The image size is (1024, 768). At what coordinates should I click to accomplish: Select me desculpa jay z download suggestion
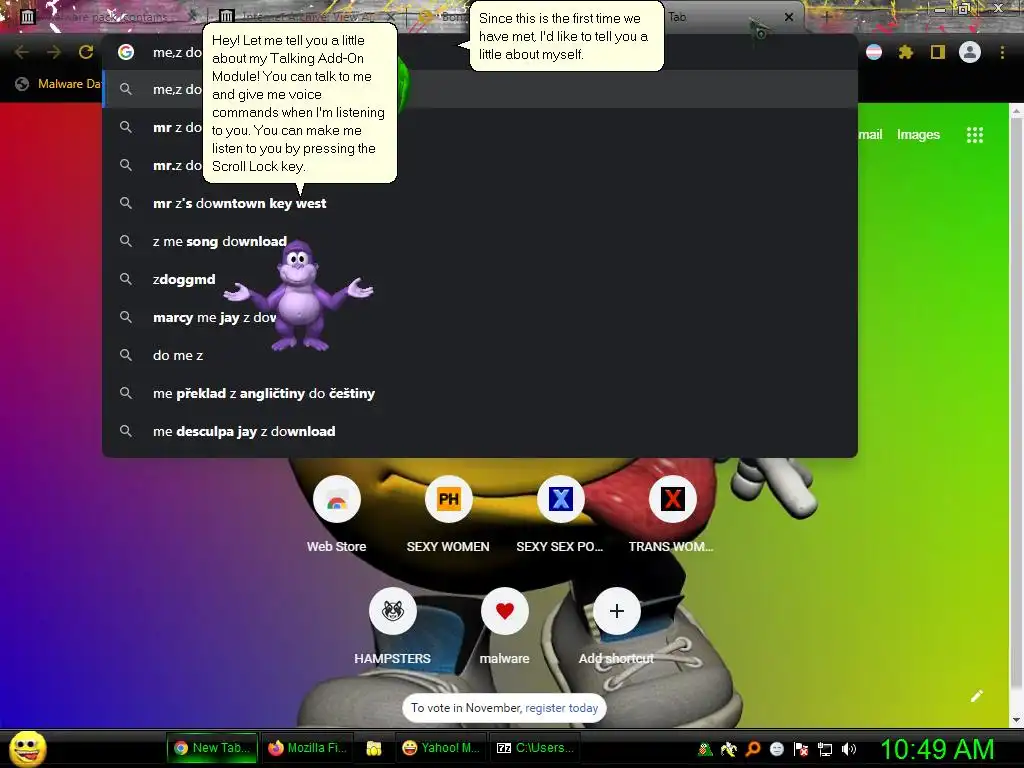tap(480, 431)
